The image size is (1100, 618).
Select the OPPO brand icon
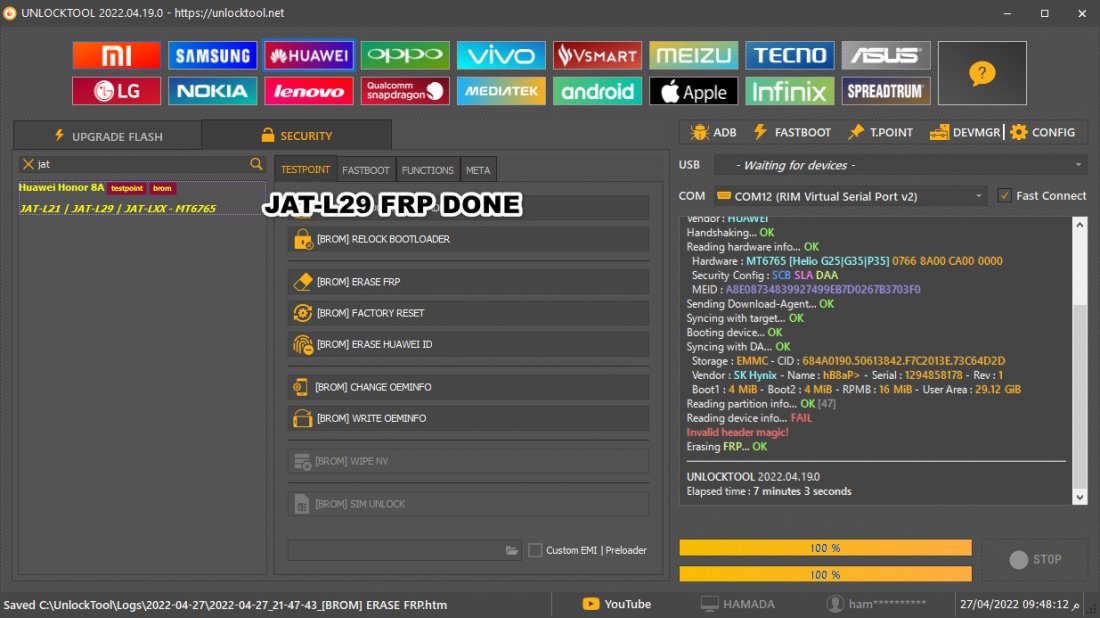tap(405, 55)
